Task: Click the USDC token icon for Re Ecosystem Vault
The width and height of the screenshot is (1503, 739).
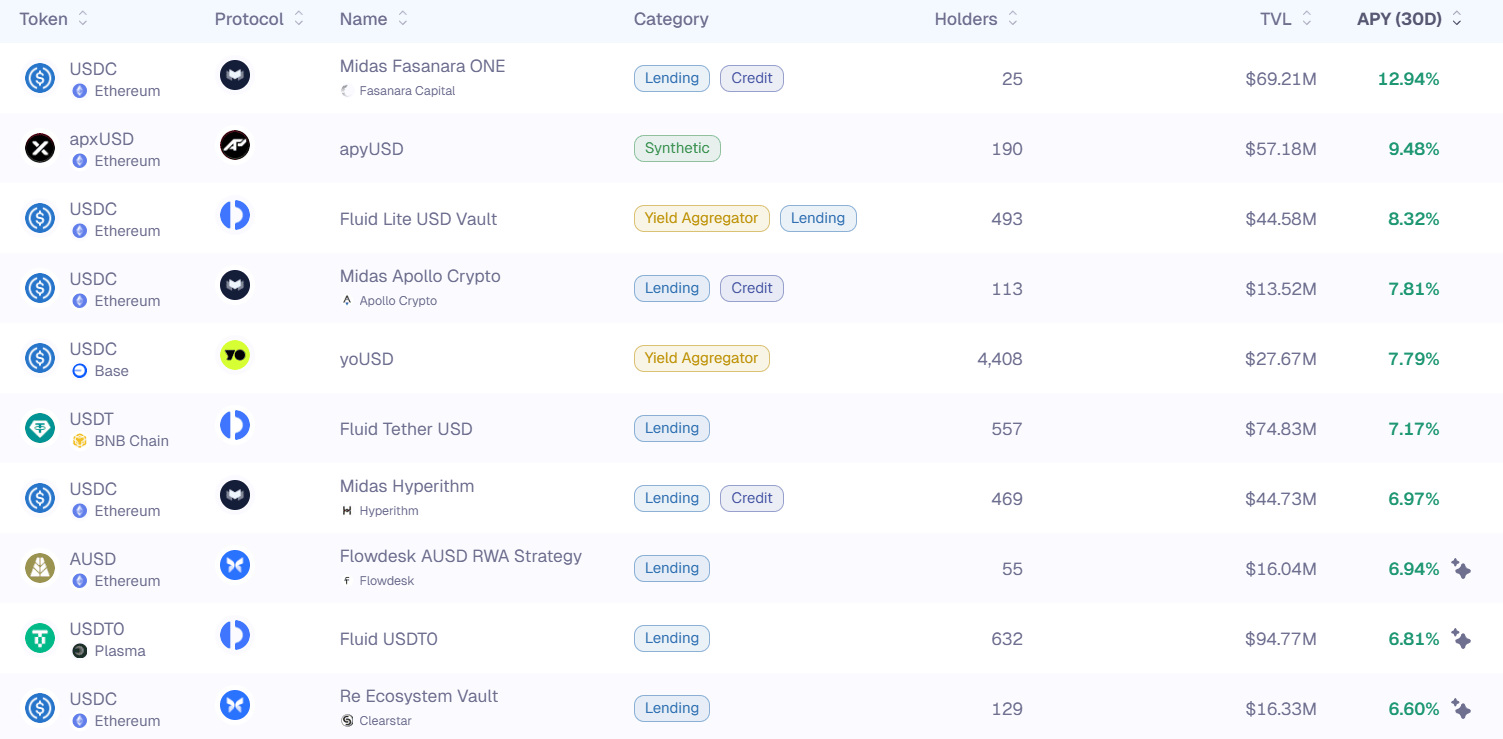Action: pyautogui.click(x=40, y=708)
